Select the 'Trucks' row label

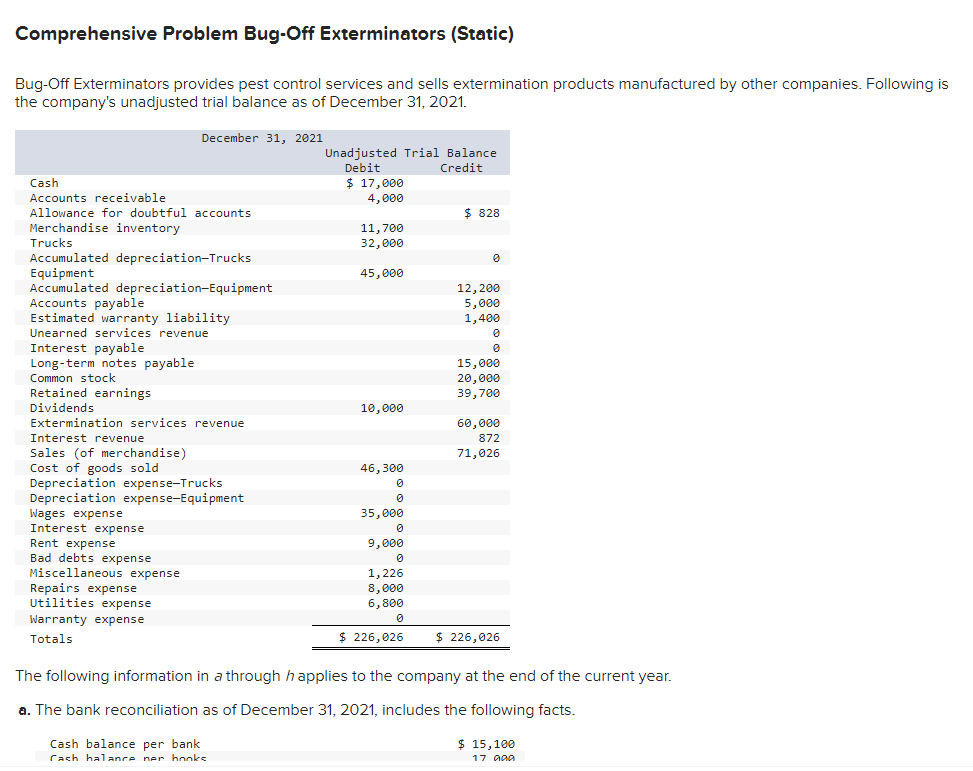coord(51,243)
